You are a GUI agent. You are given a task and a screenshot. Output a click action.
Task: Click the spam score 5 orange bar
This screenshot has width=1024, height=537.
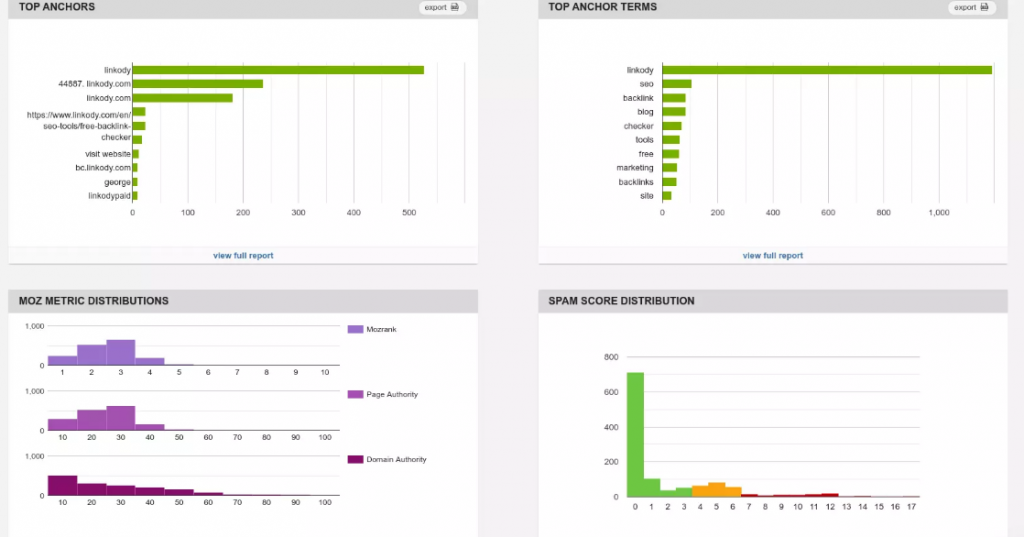pyautogui.click(x=716, y=489)
